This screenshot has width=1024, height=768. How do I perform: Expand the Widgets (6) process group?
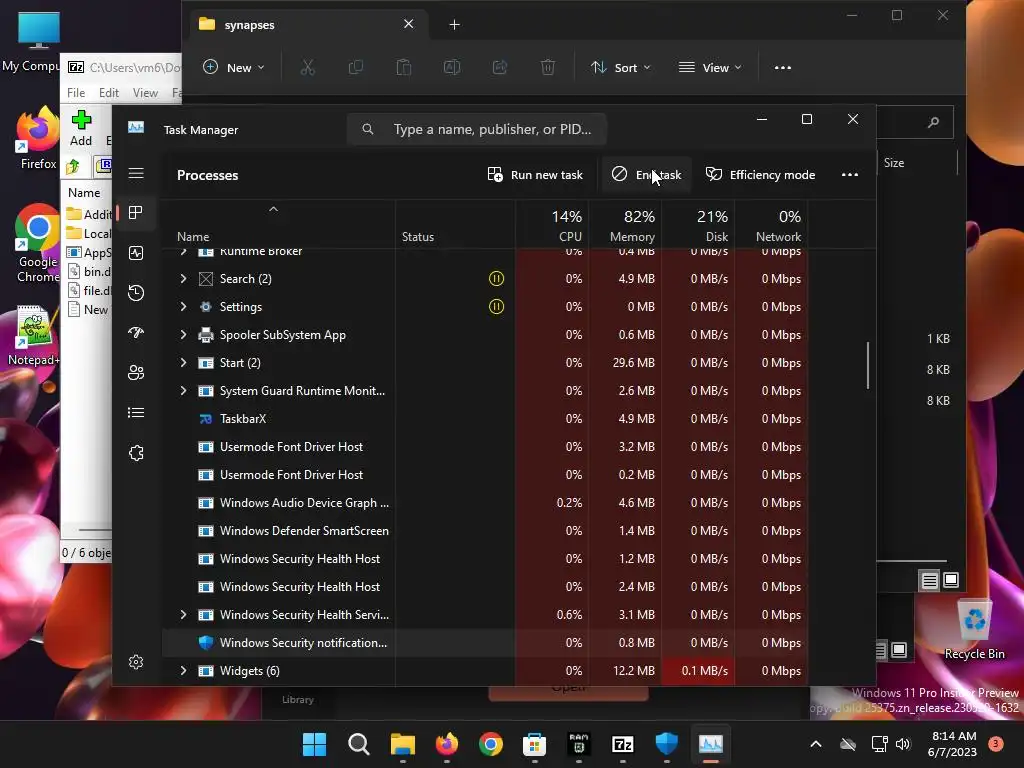tap(184, 671)
